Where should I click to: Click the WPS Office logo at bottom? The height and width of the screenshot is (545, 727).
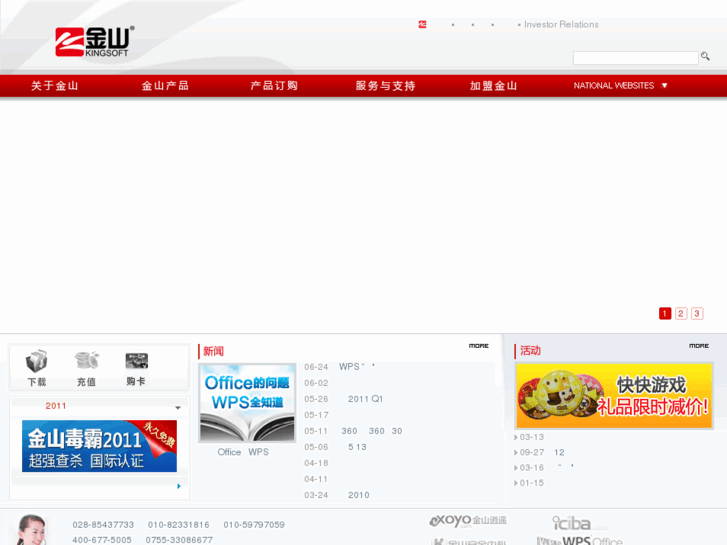pyautogui.click(x=580, y=541)
